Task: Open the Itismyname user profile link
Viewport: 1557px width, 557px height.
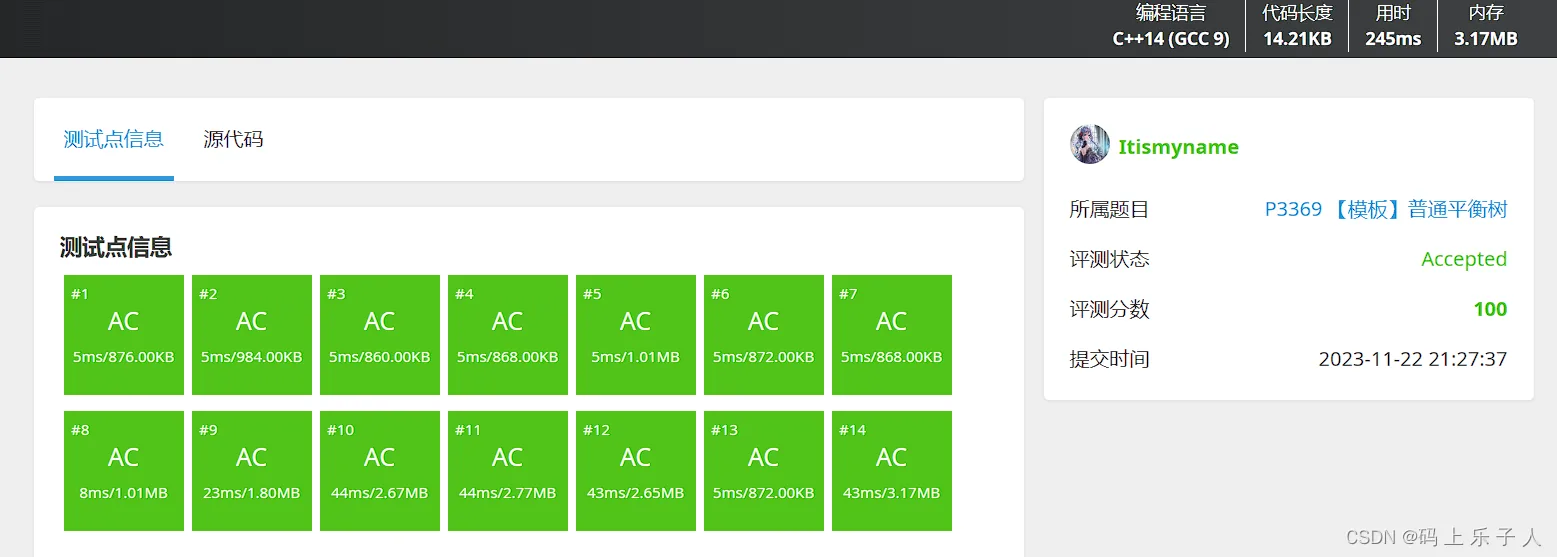Action: tap(1178, 147)
